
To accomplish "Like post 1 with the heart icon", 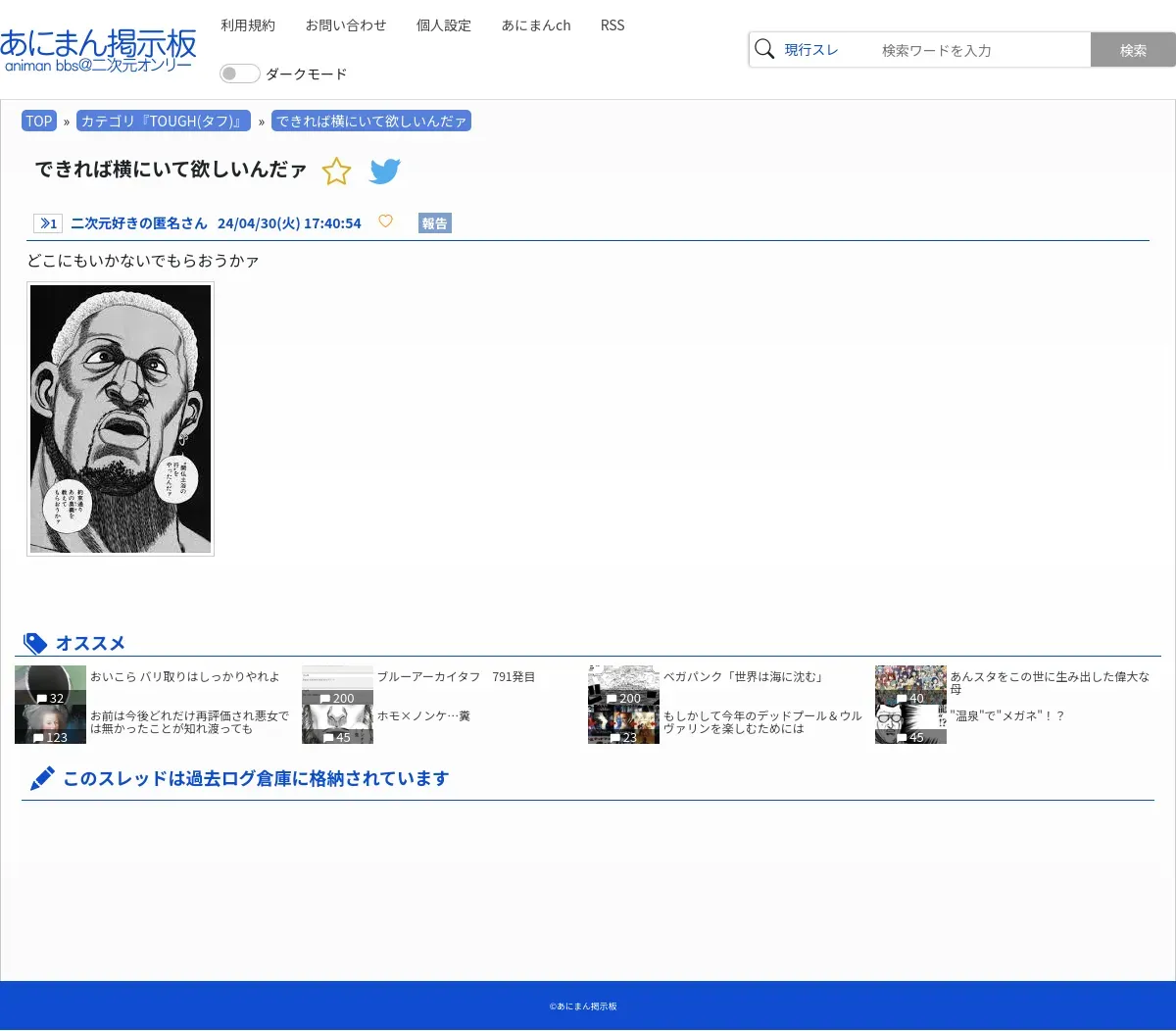I will coord(386,221).
